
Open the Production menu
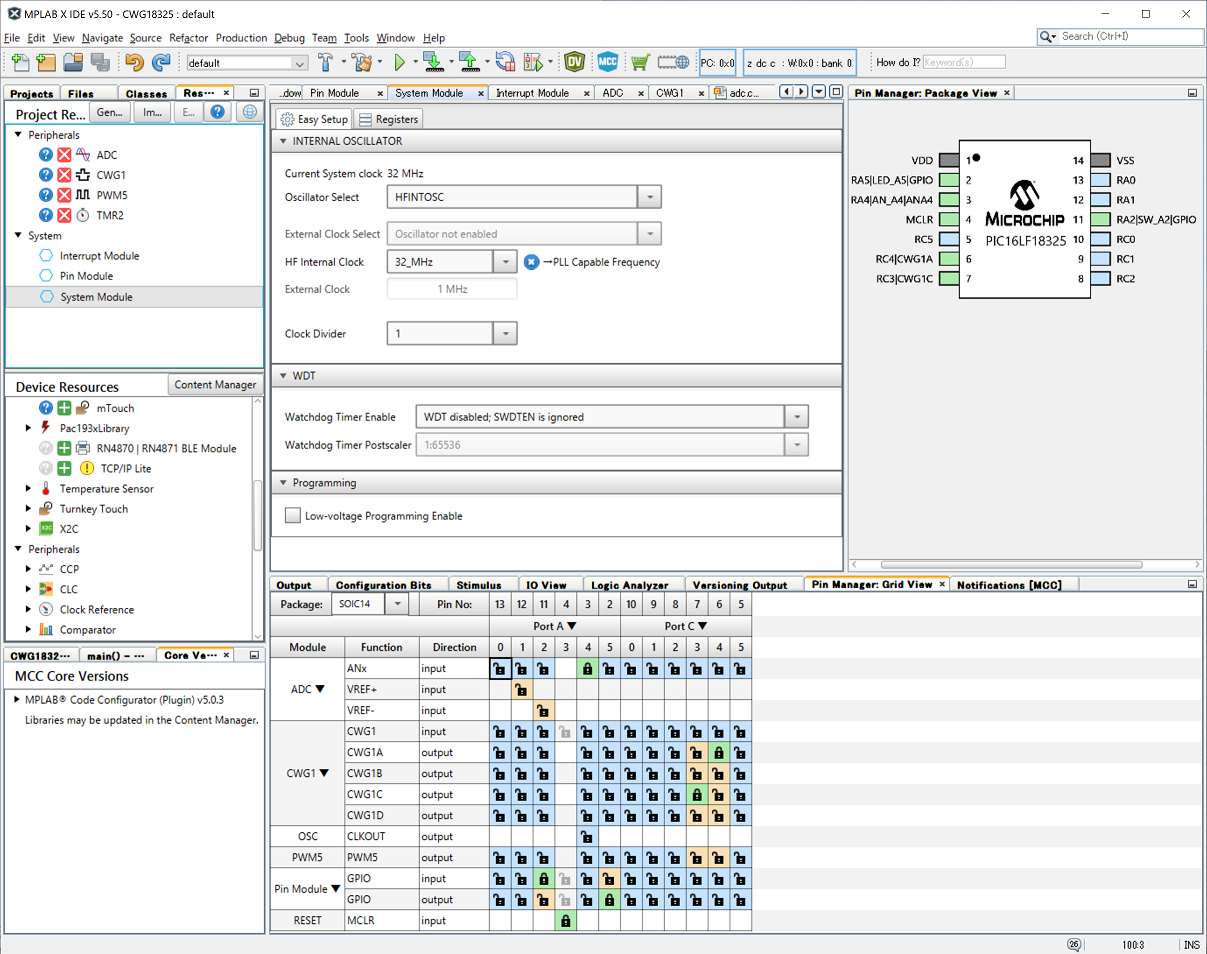tap(242, 38)
